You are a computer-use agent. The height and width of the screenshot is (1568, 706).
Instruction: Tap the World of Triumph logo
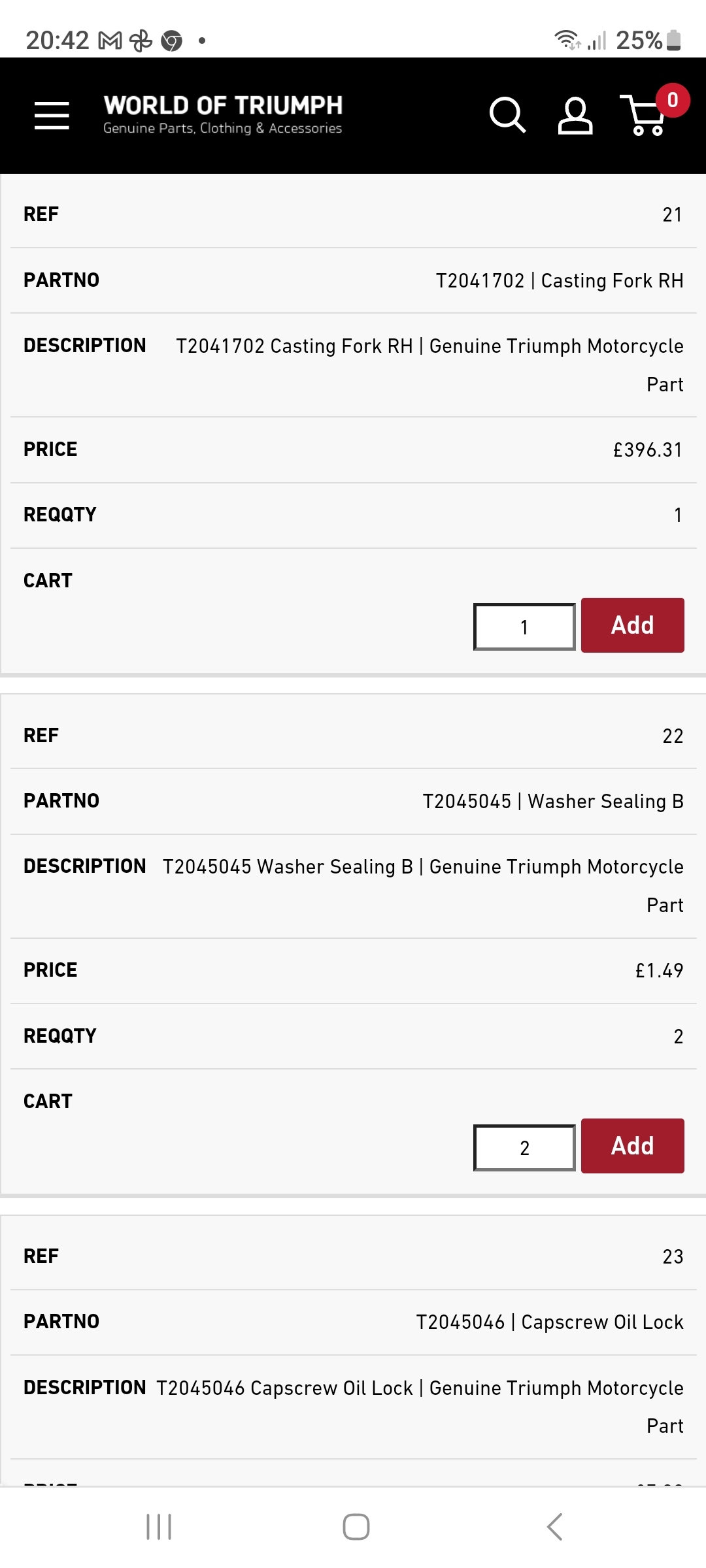tap(223, 114)
